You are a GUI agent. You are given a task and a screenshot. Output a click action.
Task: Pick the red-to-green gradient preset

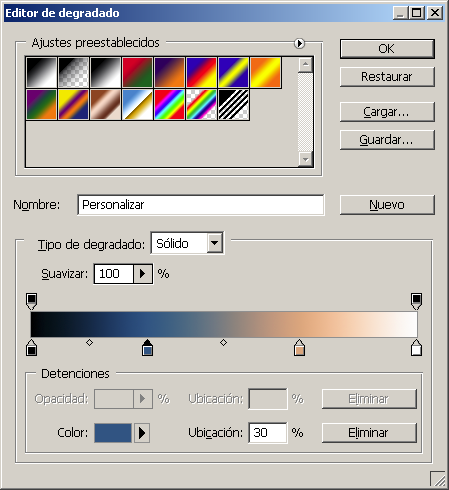(x=138, y=72)
